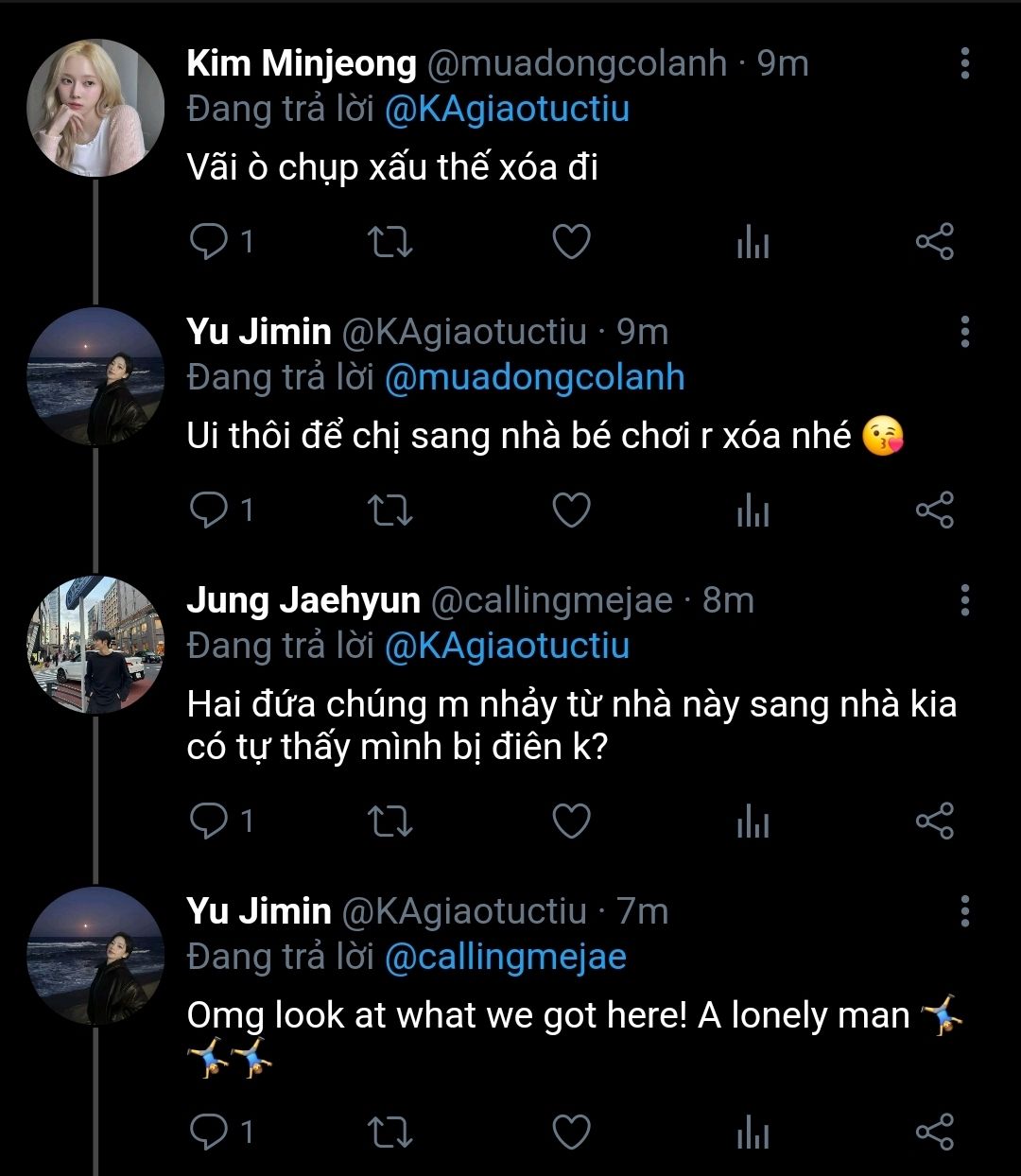Like Kim Minjeong's tweet
Viewport: 1021px width, 1176px height.
(571, 242)
